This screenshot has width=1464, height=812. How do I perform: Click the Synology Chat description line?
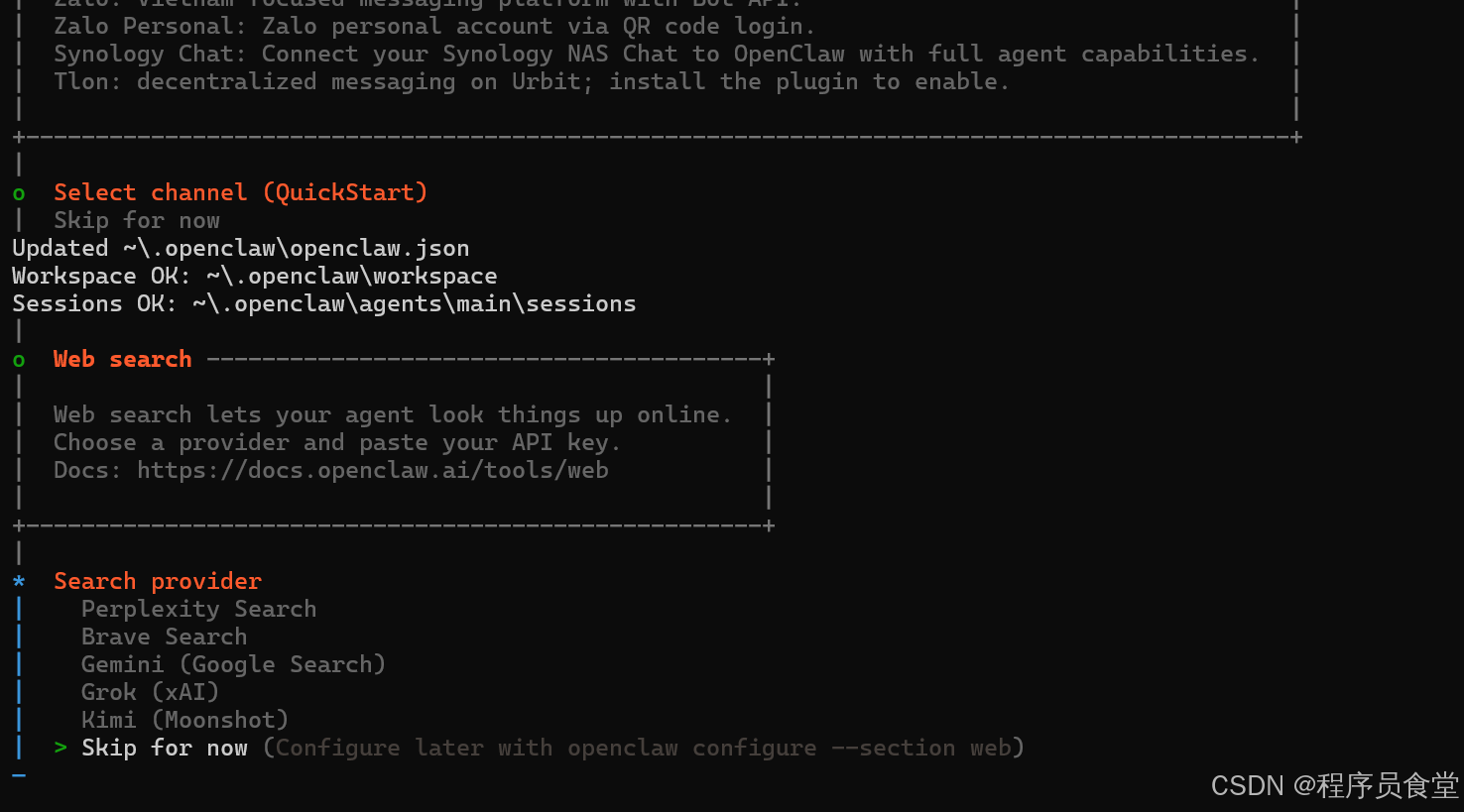coord(656,54)
